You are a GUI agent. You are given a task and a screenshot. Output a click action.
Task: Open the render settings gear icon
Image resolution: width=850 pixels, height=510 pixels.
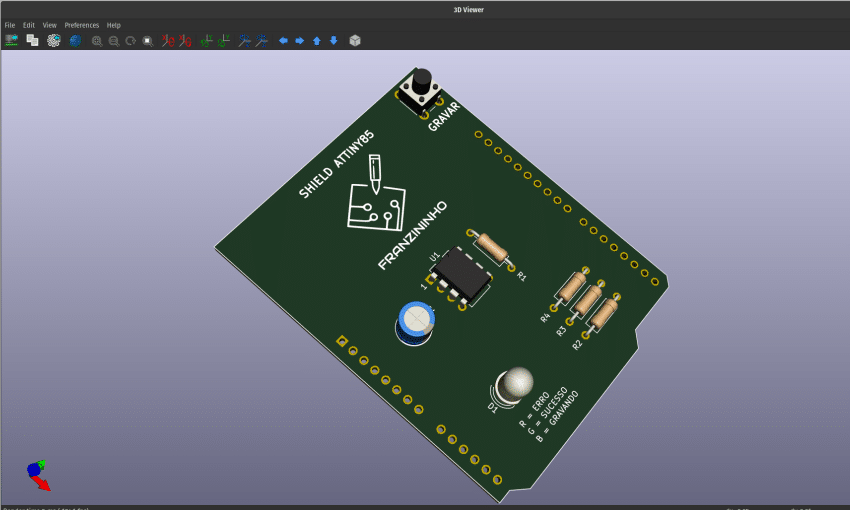(54, 41)
